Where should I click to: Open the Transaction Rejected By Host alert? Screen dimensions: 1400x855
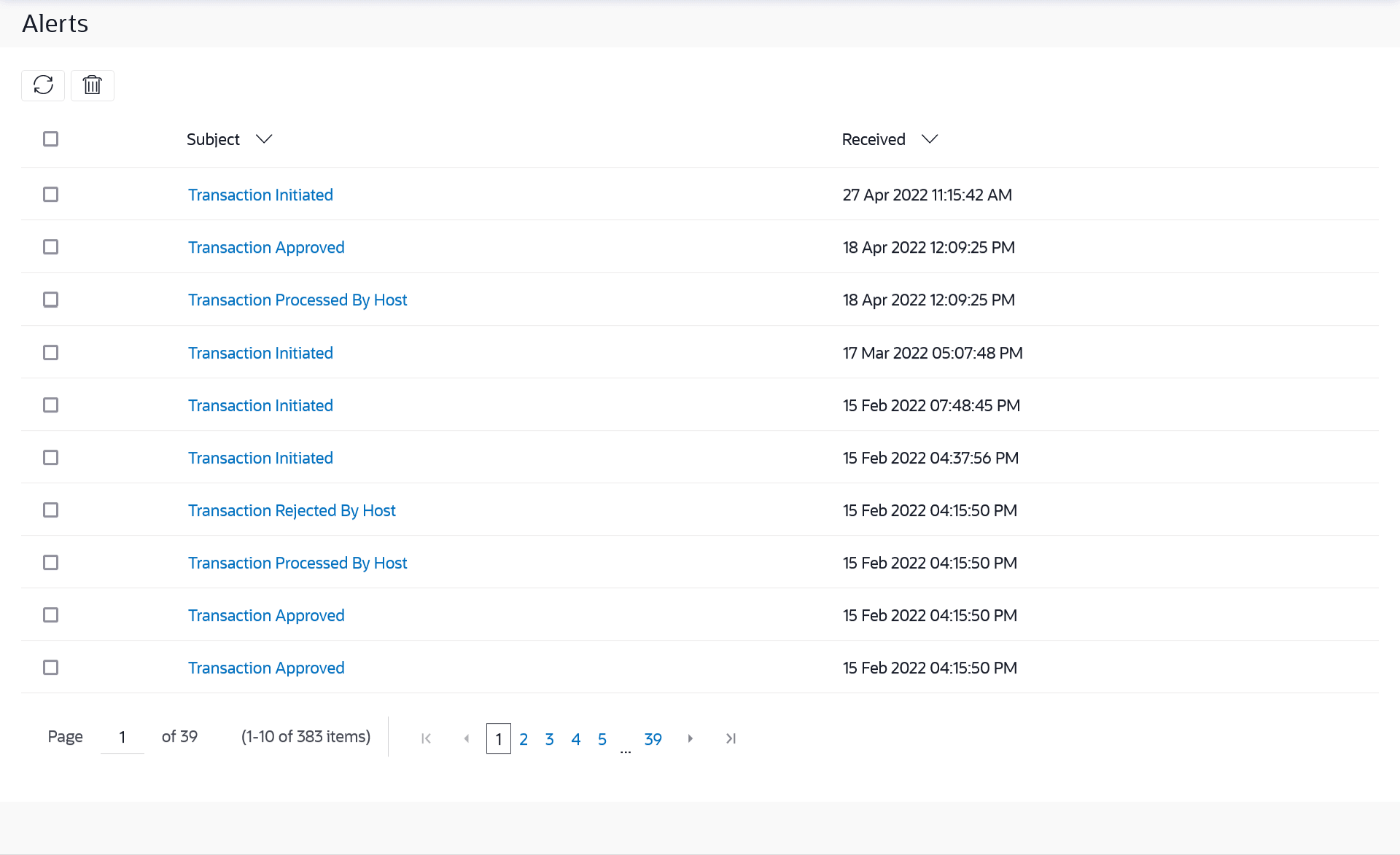point(292,510)
